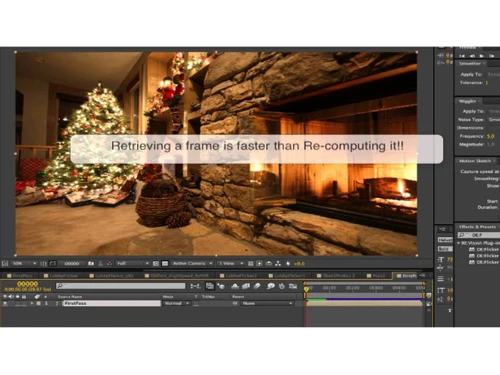Click the Smoother Tolerance value 1
500x375 pixels.
(x=487, y=83)
